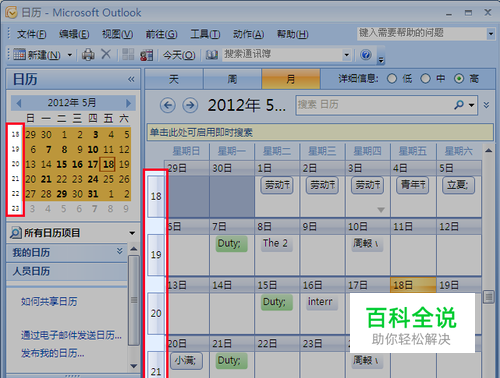Click the calendar view icon beside Today
Screen dimensions: 500x378
coord(147,55)
